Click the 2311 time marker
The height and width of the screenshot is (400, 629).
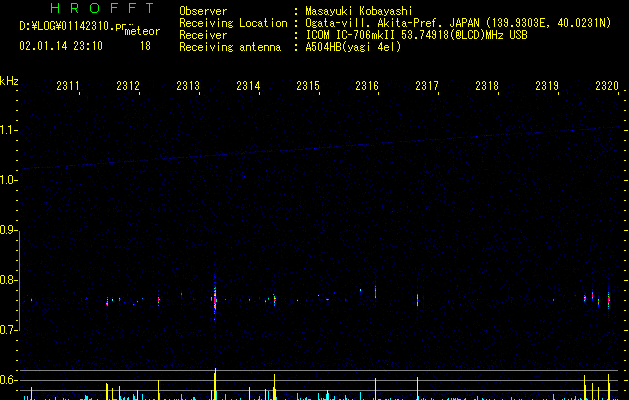[x=68, y=85]
